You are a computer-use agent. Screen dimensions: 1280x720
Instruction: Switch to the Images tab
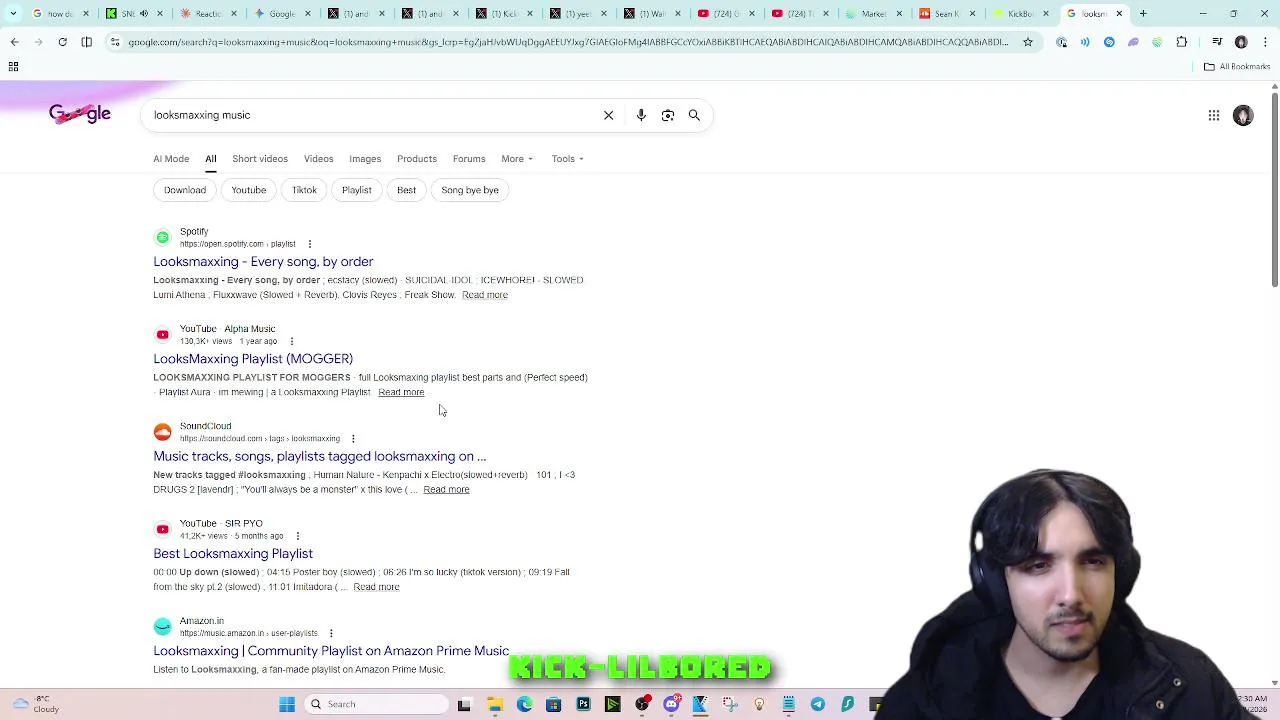(365, 159)
